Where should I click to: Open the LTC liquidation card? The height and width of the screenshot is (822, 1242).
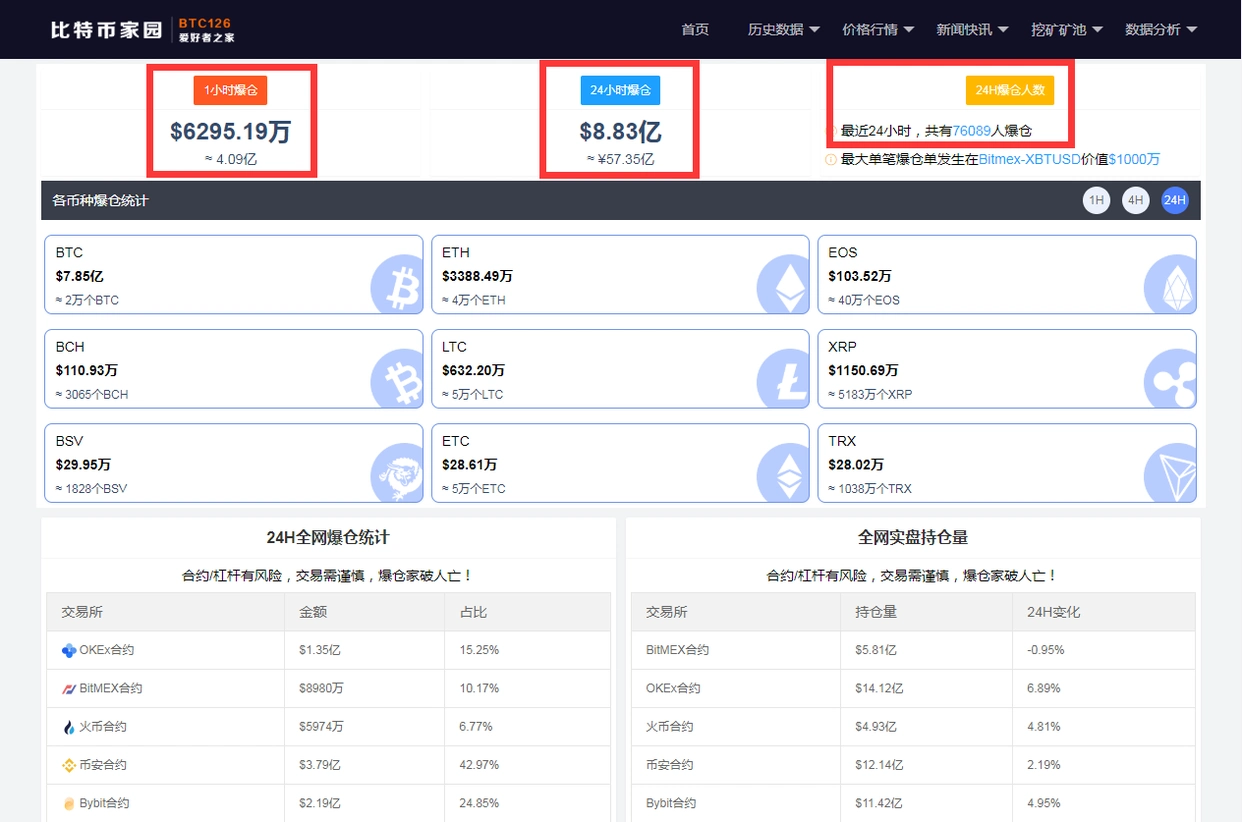[x=620, y=369]
